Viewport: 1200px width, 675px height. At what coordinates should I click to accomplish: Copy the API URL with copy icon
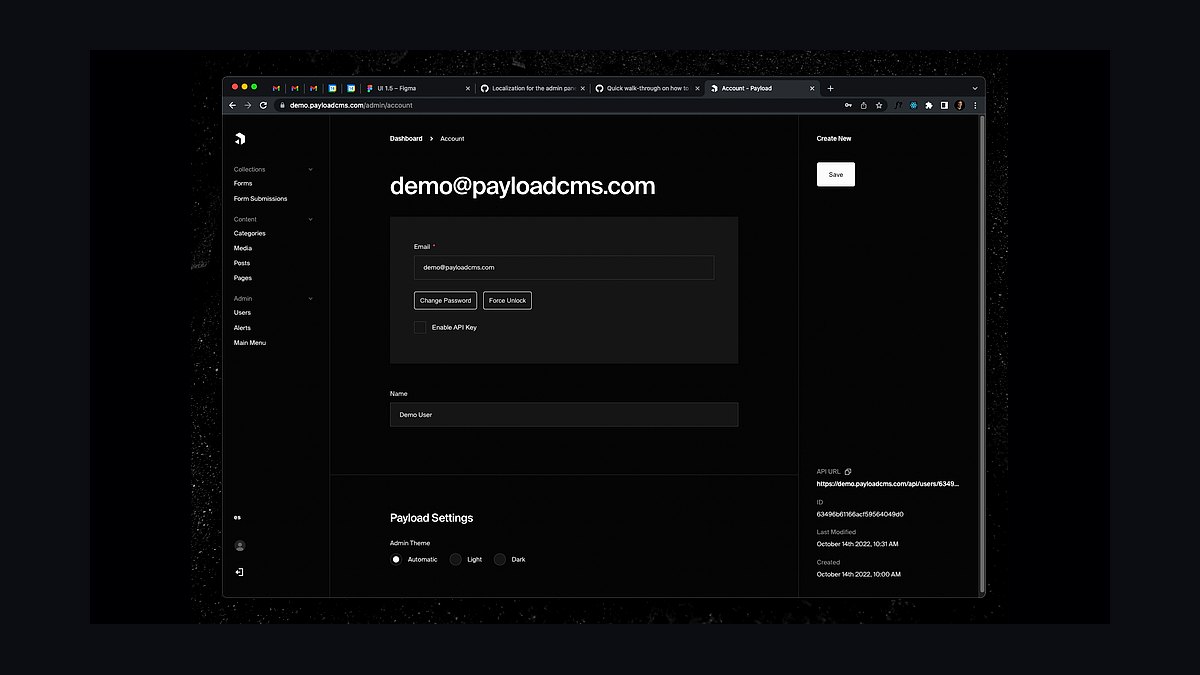pyautogui.click(x=848, y=471)
